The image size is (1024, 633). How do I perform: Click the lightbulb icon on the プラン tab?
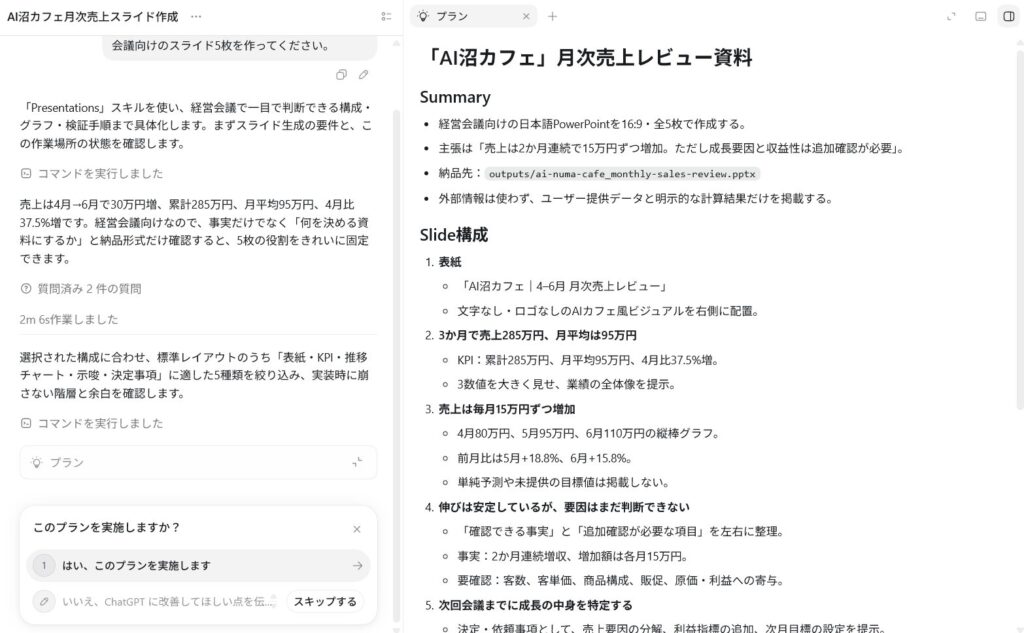click(423, 16)
